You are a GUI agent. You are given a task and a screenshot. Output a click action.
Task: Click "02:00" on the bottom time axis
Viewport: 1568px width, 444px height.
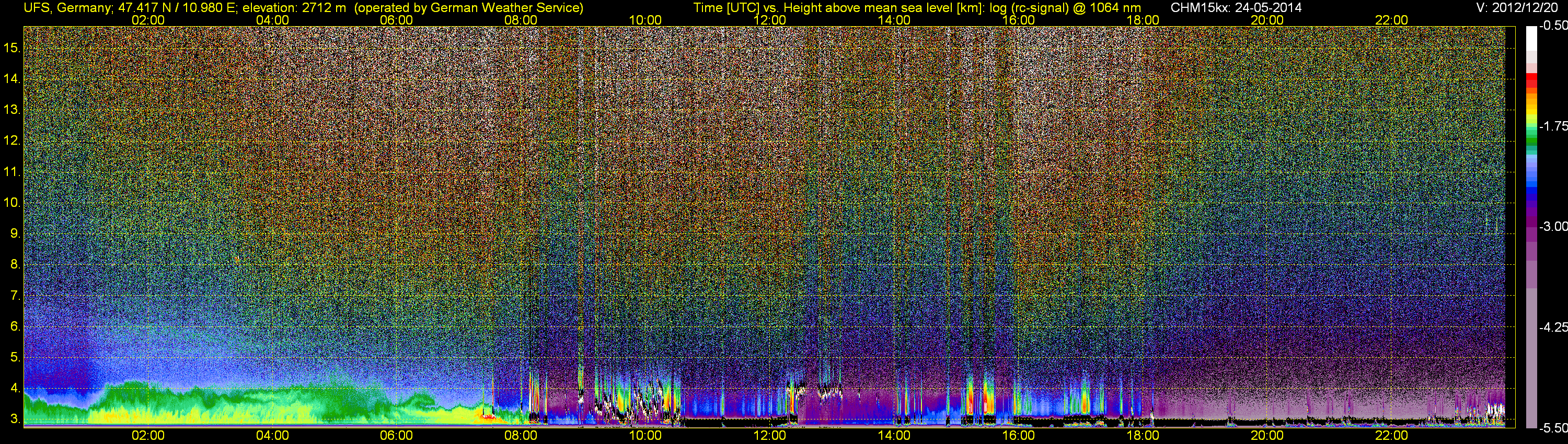[148, 436]
